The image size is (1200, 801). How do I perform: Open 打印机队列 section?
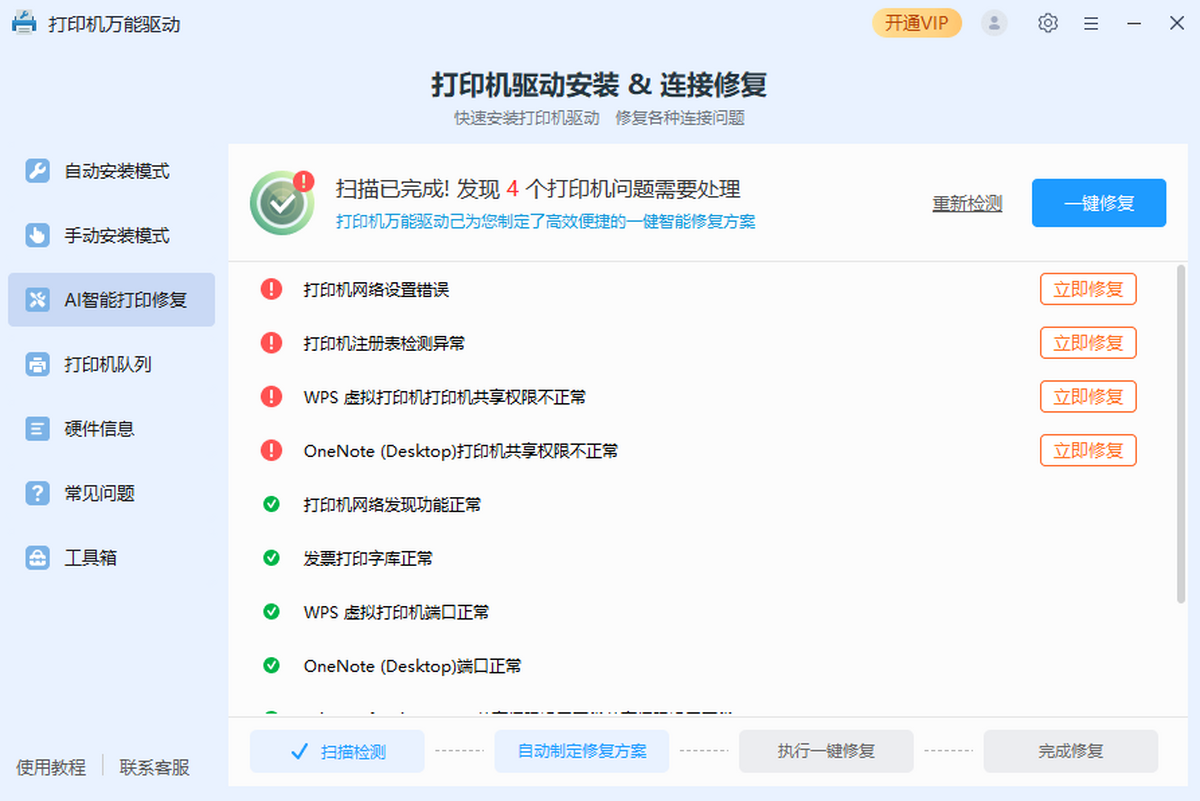point(111,364)
